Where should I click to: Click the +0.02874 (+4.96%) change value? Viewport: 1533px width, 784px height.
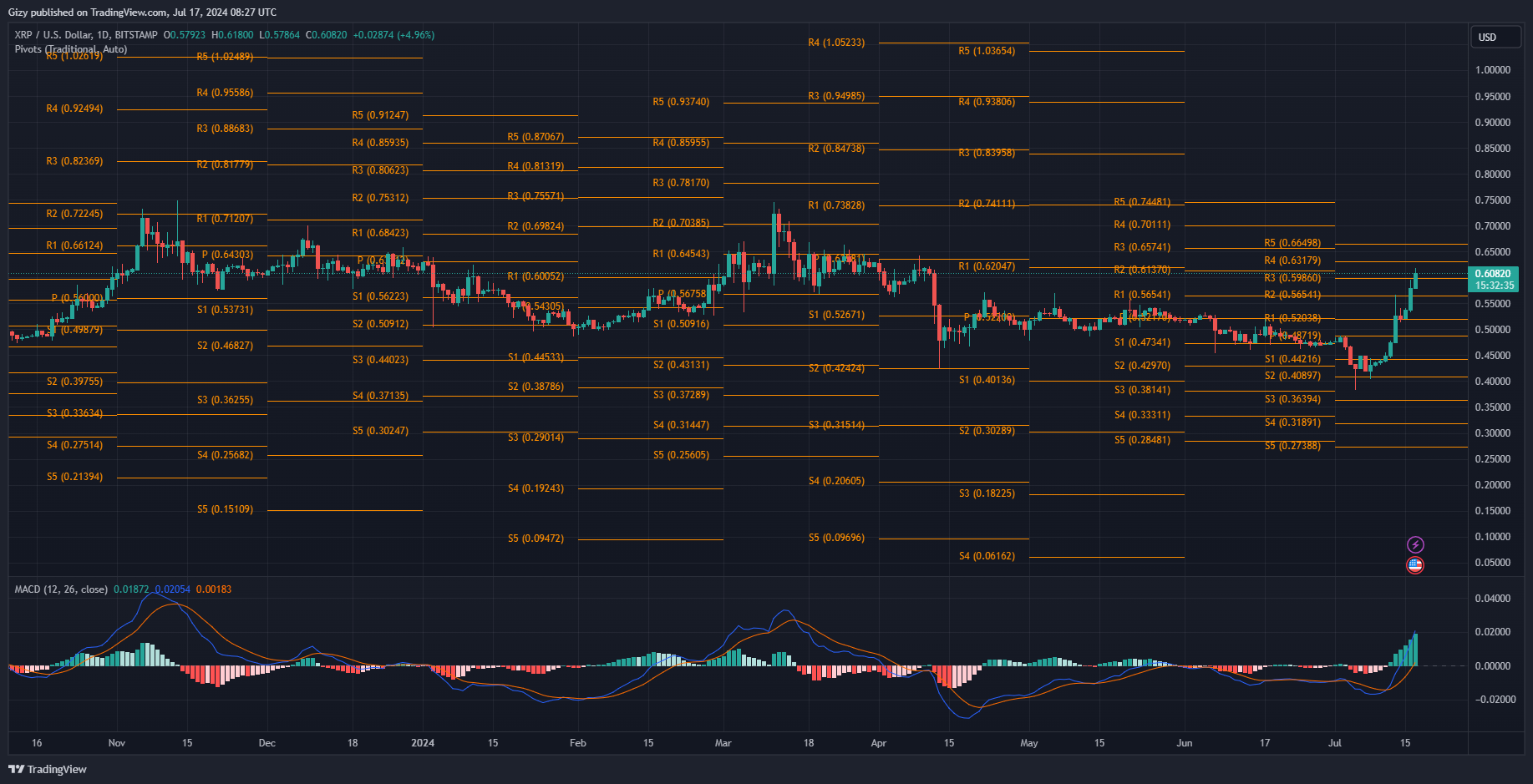click(x=393, y=35)
